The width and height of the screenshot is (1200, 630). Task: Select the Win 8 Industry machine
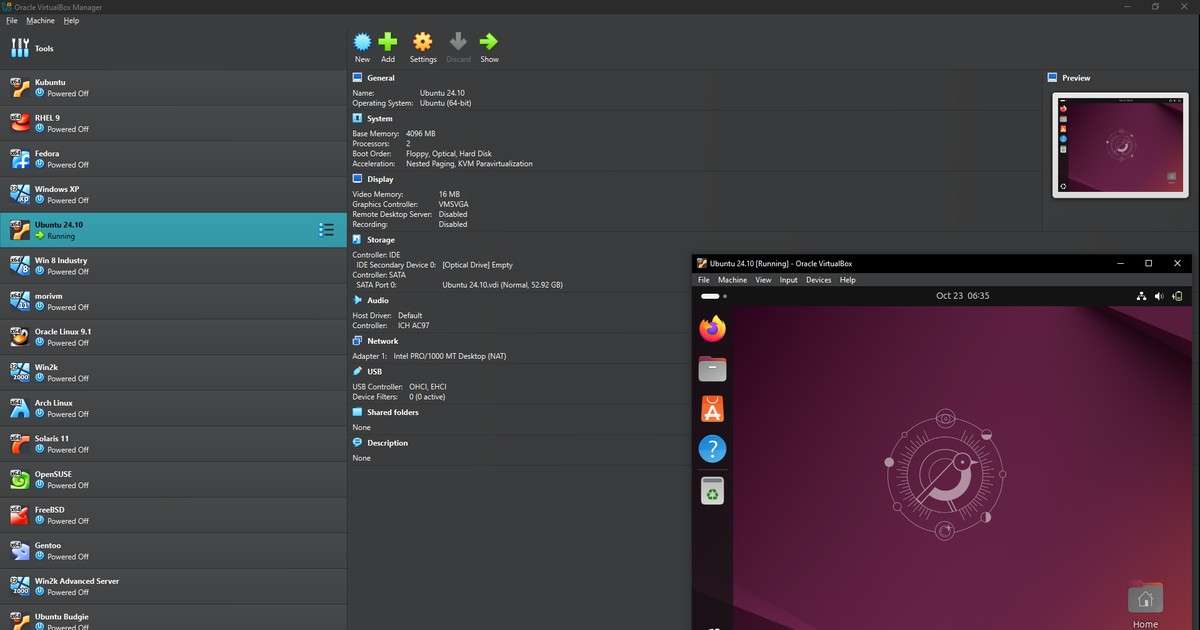pos(173,266)
